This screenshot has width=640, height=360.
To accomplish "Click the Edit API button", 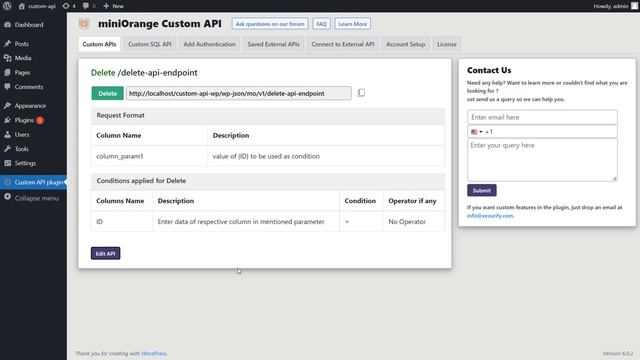I will click(105, 253).
